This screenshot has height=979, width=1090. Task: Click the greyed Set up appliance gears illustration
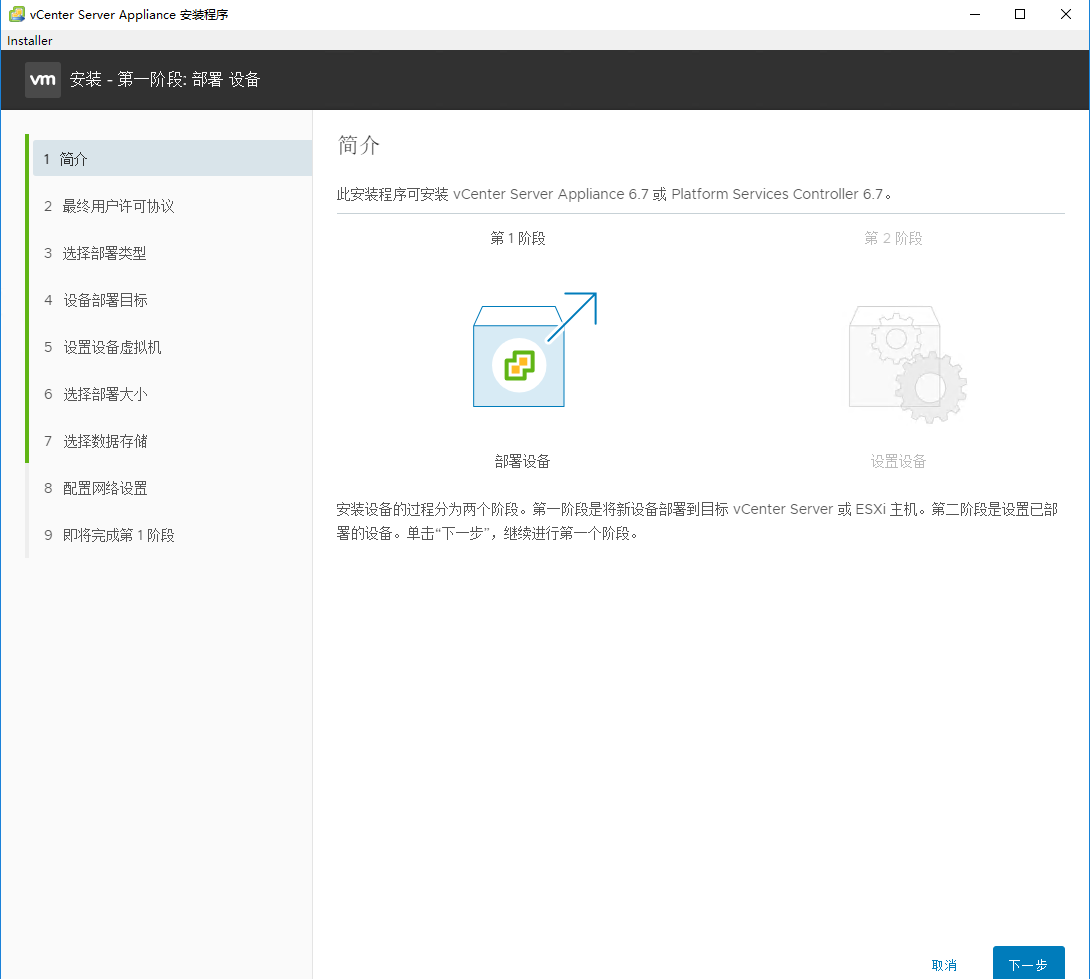coord(907,364)
